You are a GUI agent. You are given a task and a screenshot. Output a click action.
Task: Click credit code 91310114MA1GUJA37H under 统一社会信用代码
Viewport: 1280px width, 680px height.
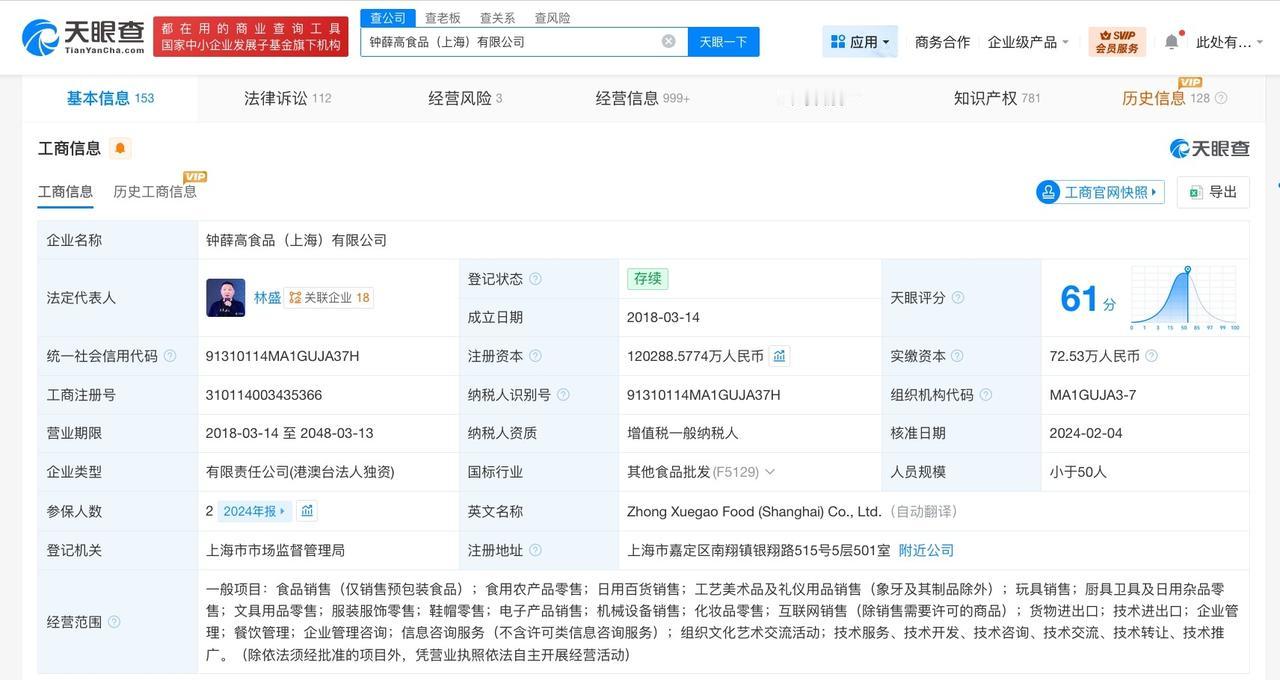[x=282, y=356]
